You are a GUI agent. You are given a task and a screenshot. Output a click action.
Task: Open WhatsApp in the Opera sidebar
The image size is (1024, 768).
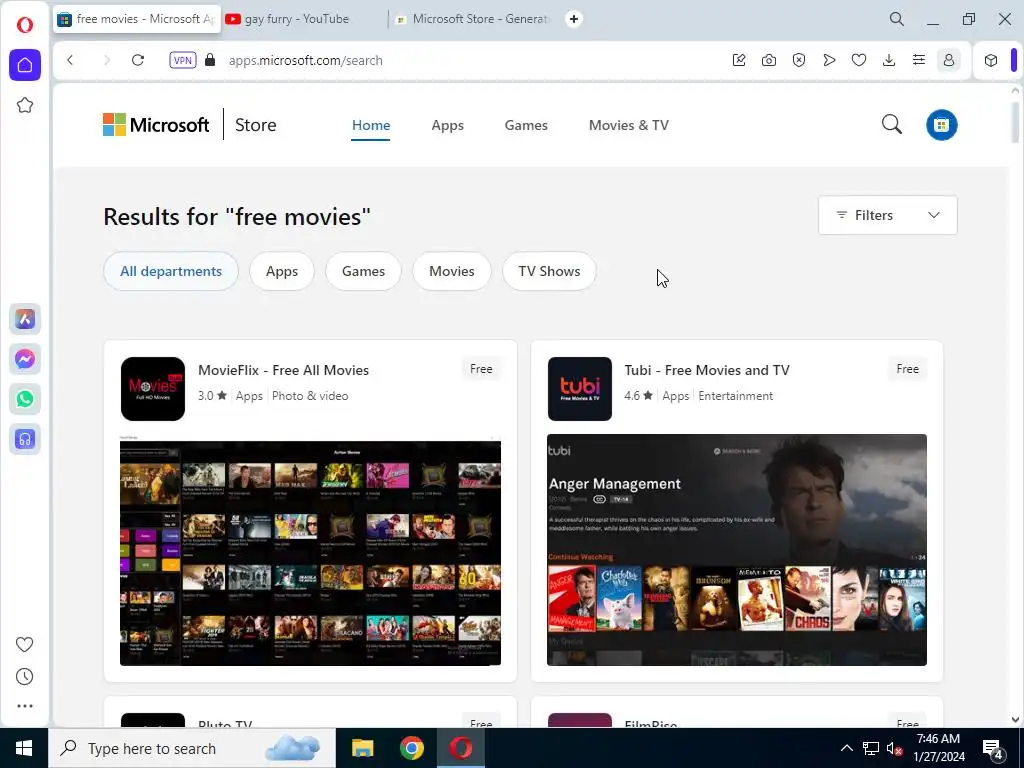tap(25, 399)
